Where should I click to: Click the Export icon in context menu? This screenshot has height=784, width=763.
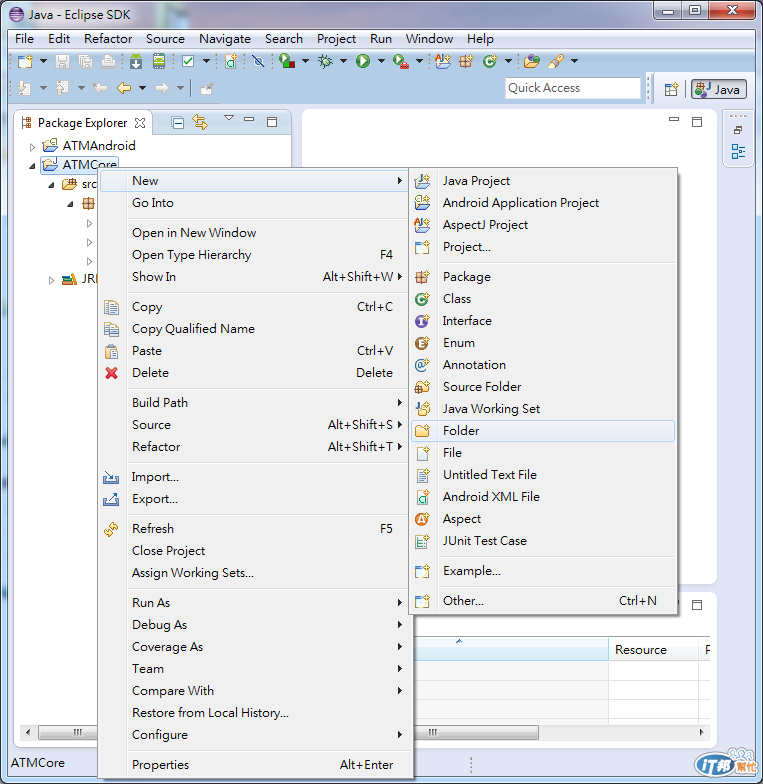pos(111,499)
